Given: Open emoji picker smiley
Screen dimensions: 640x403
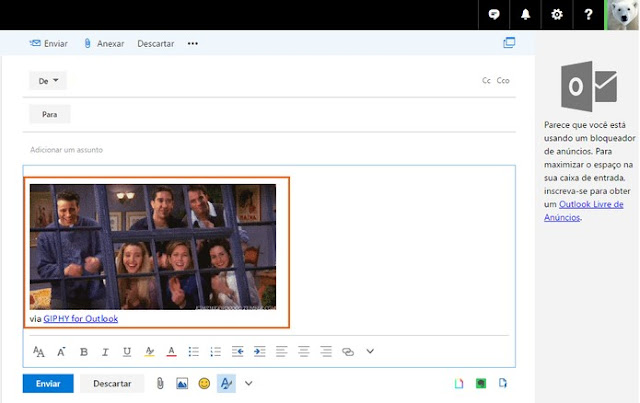Looking at the screenshot, I should 204,383.
